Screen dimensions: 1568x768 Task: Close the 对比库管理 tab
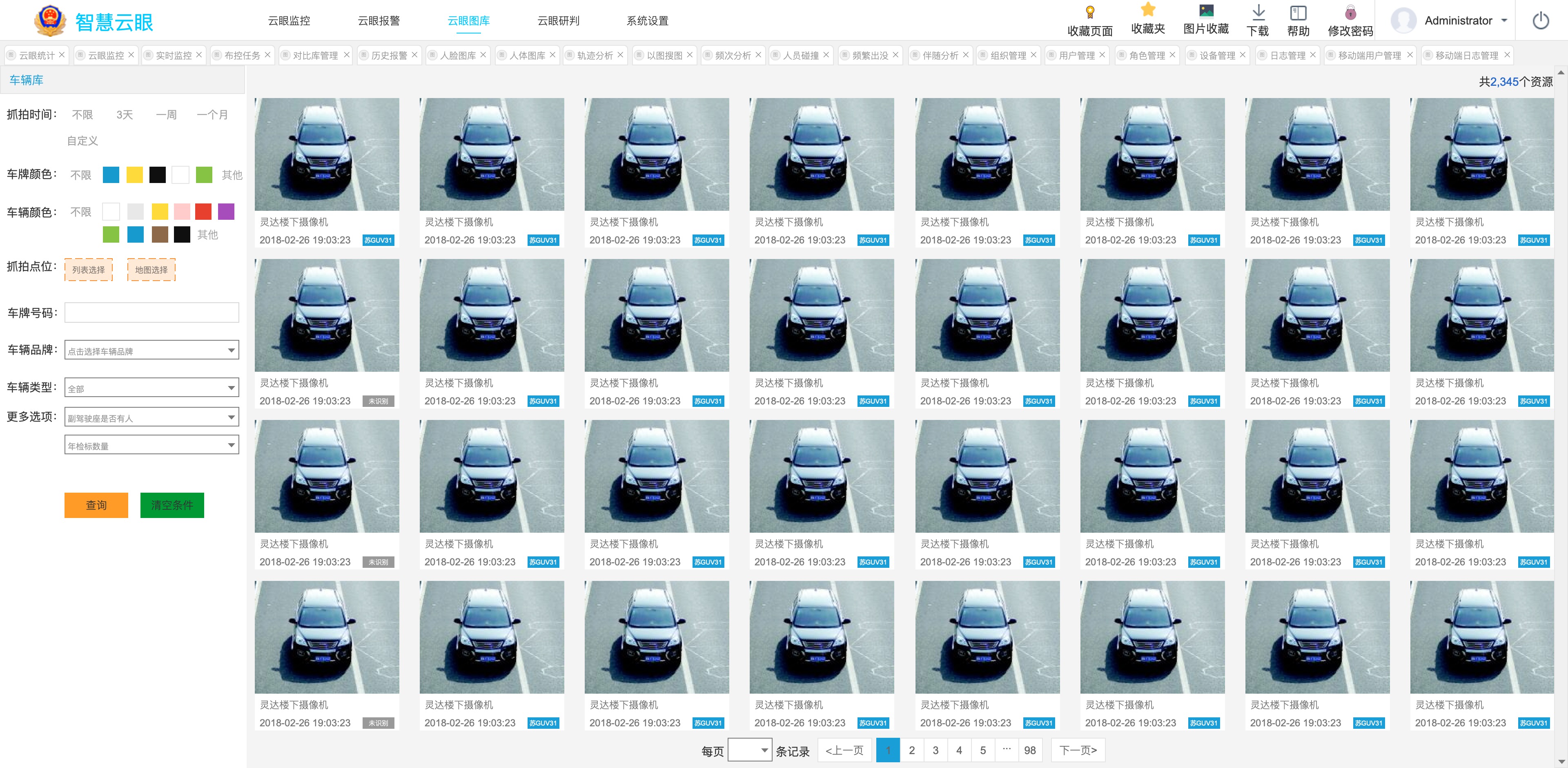click(x=346, y=55)
